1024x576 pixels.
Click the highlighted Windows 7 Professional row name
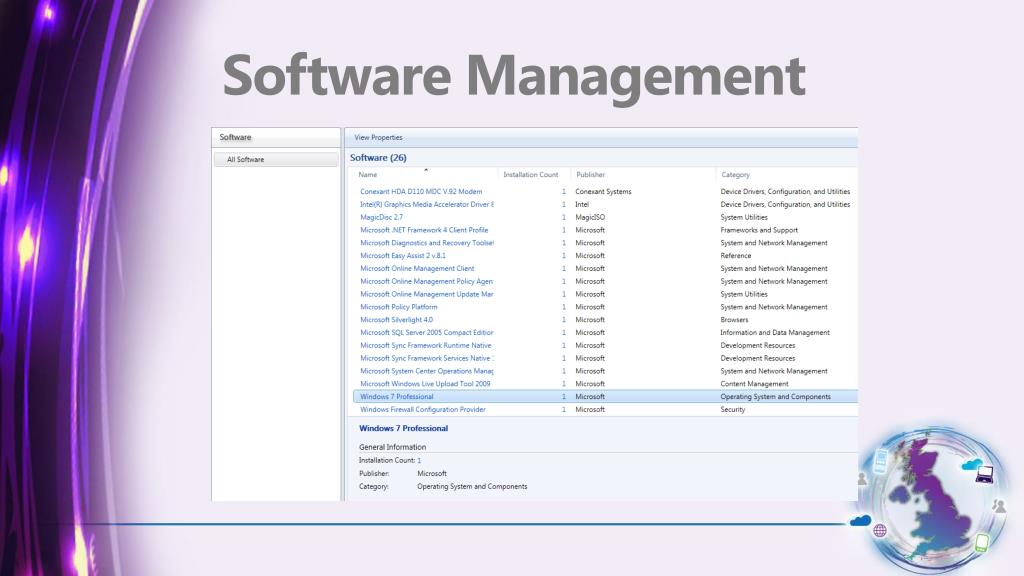pos(396,397)
